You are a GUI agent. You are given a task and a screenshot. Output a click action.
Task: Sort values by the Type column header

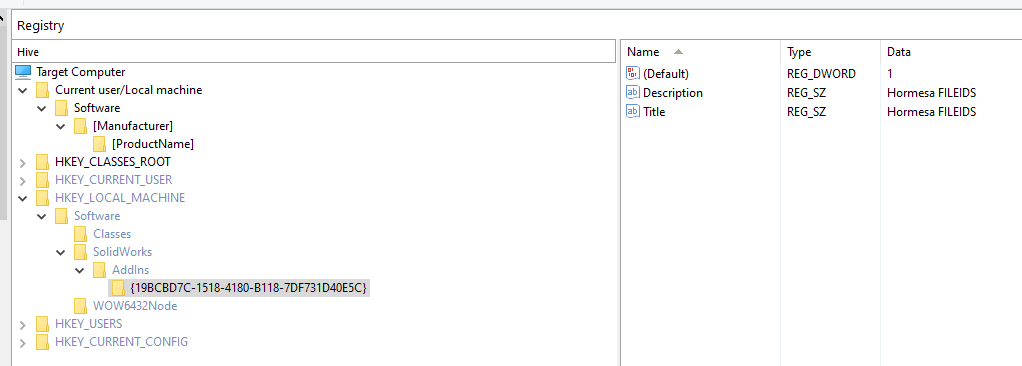[x=830, y=52]
